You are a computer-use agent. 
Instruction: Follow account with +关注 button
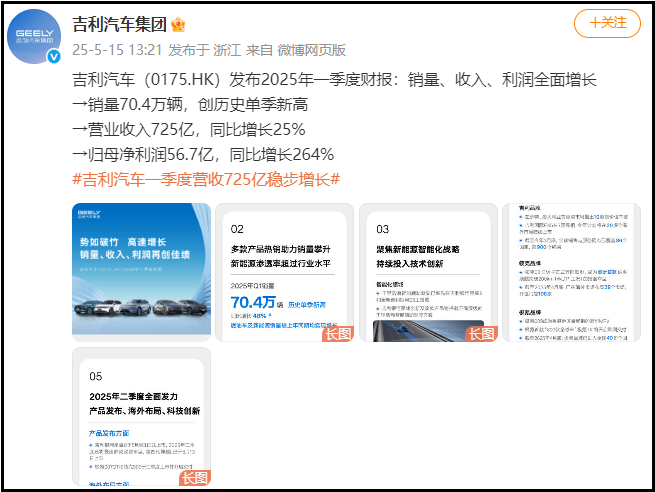pyautogui.click(x=607, y=23)
